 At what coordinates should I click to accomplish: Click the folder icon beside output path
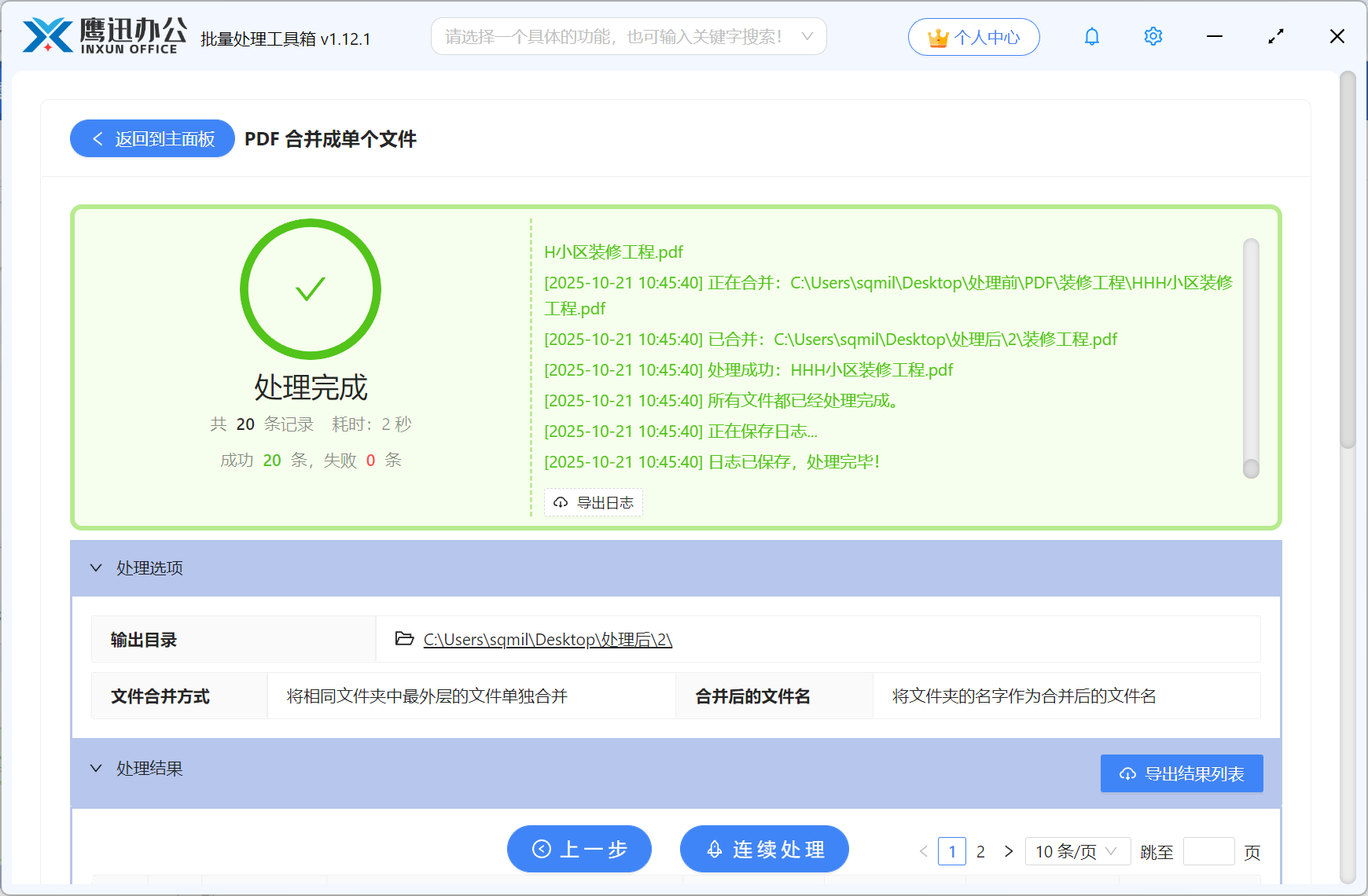[404, 639]
